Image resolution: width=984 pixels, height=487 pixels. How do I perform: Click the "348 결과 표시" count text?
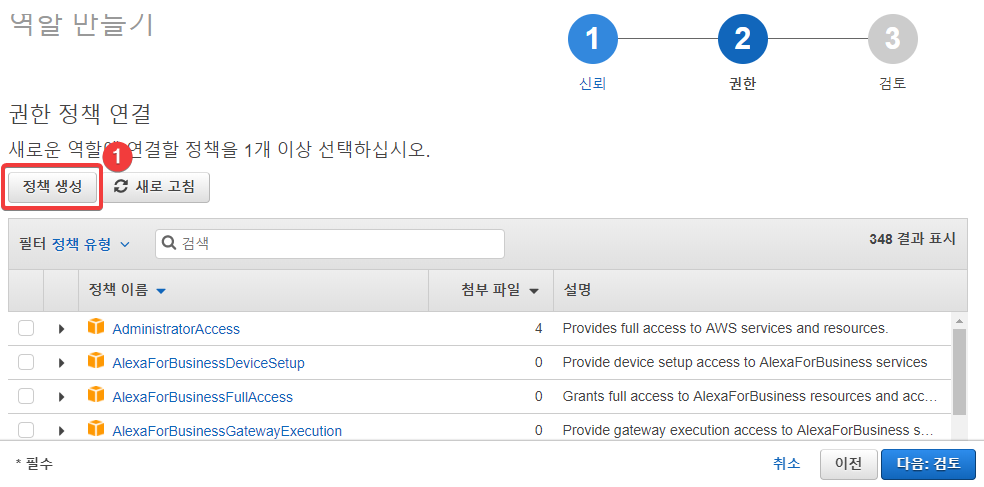912,239
